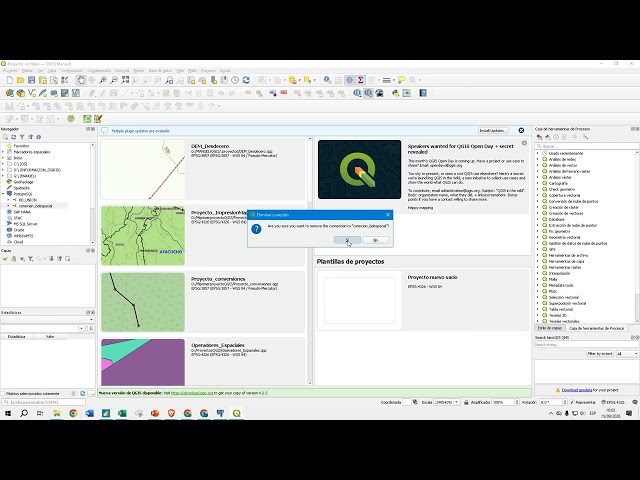Click the map tips speech bubble icon
Screen dimensions: 640x480
[402, 80]
